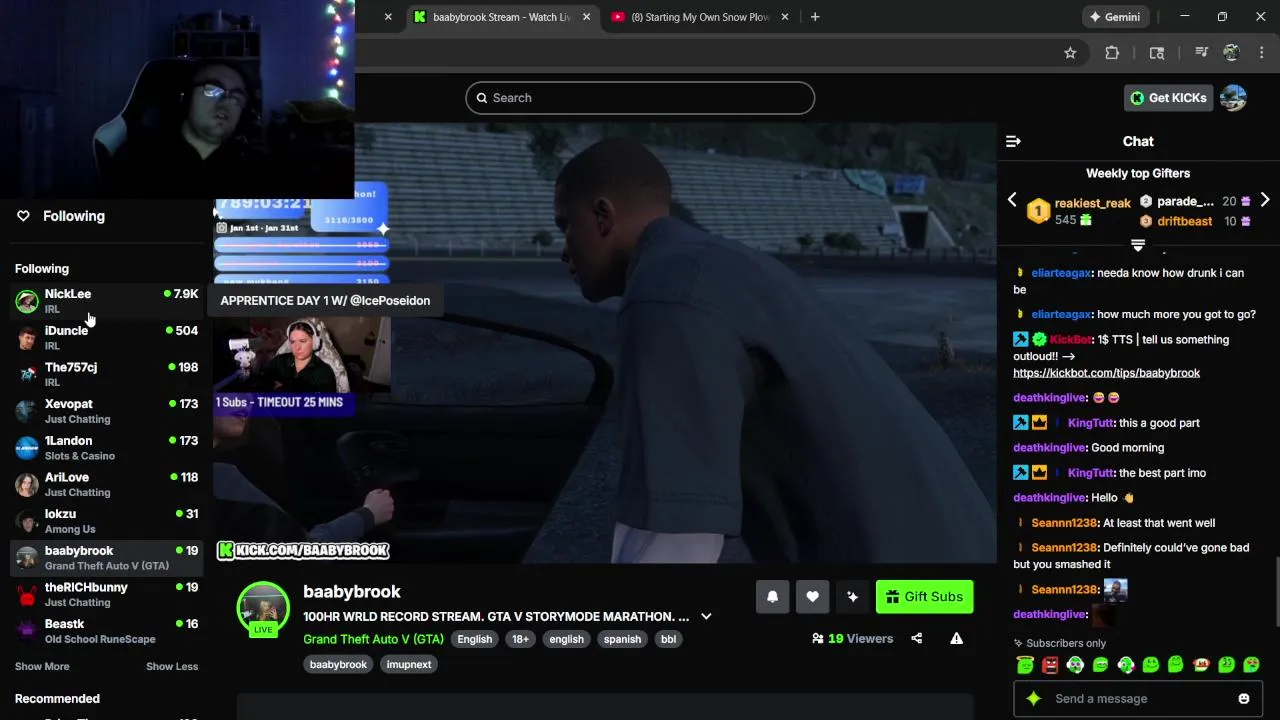Open Beastk Old School RuneScape channel
The width and height of the screenshot is (1280, 720).
(106, 631)
